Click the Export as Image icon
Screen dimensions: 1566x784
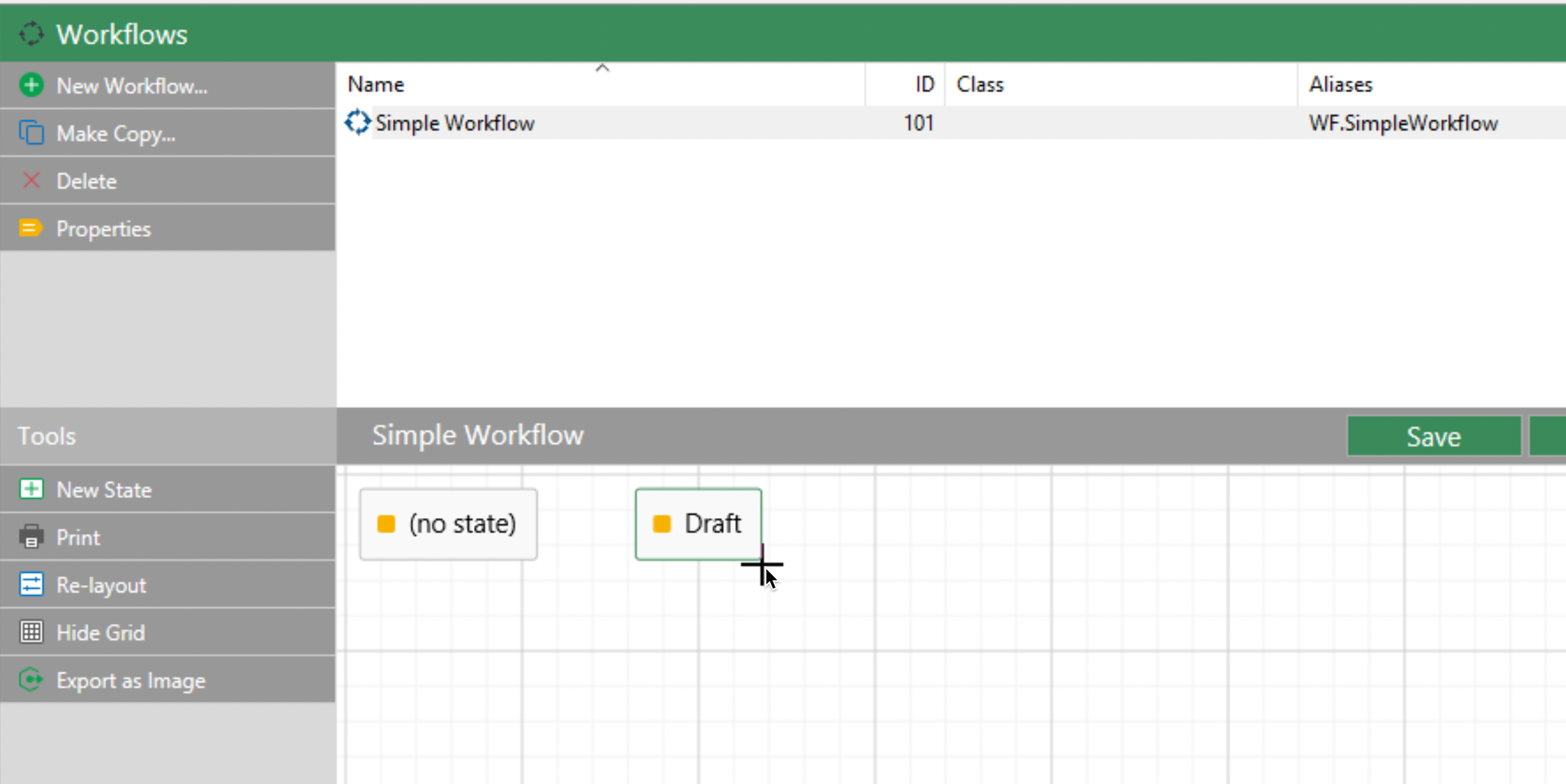pos(31,680)
